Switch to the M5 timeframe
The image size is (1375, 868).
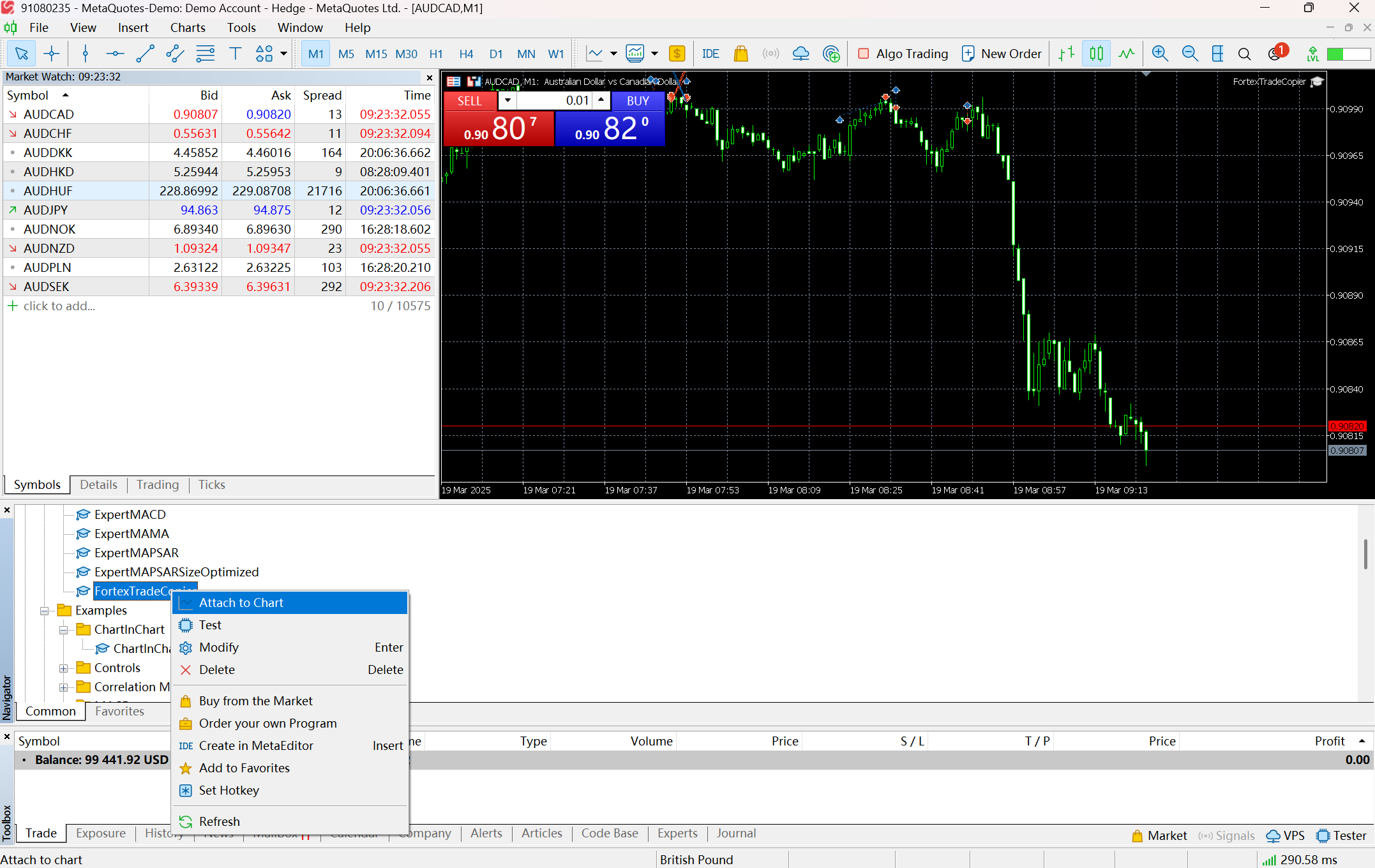click(x=346, y=54)
